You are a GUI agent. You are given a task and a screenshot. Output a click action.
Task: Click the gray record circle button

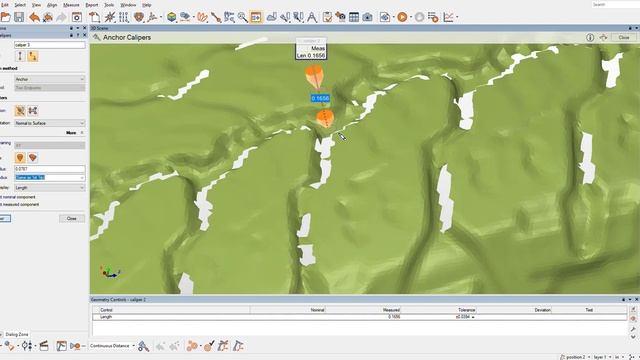click(419, 17)
